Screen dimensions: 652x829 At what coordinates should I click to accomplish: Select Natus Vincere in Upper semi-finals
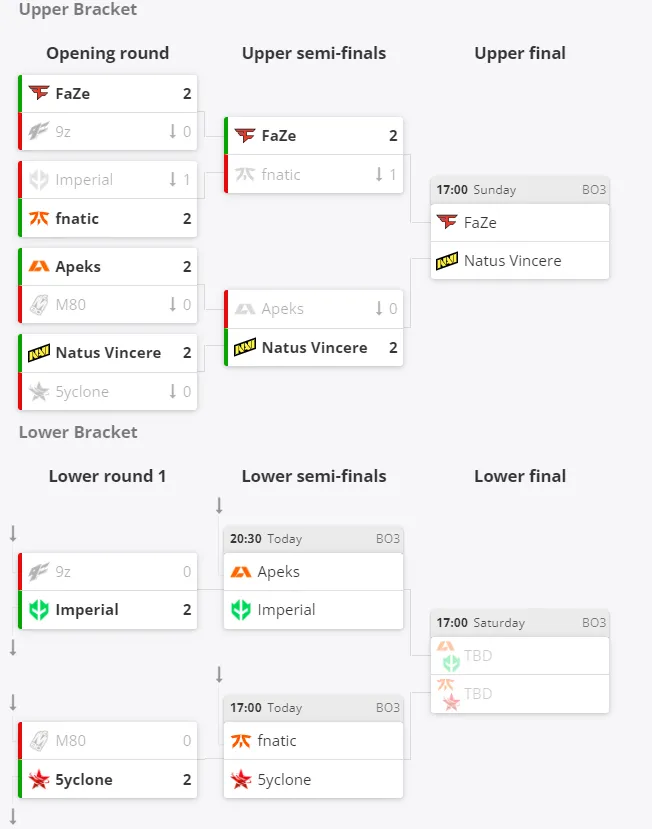(314, 347)
